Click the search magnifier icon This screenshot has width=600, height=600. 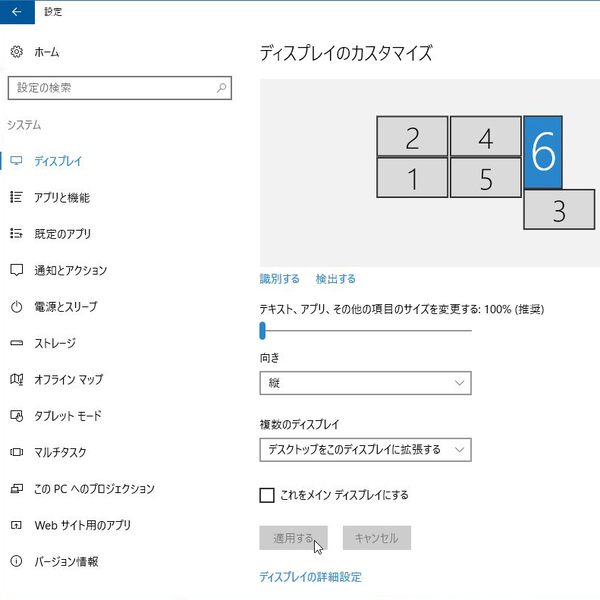point(222,88)
